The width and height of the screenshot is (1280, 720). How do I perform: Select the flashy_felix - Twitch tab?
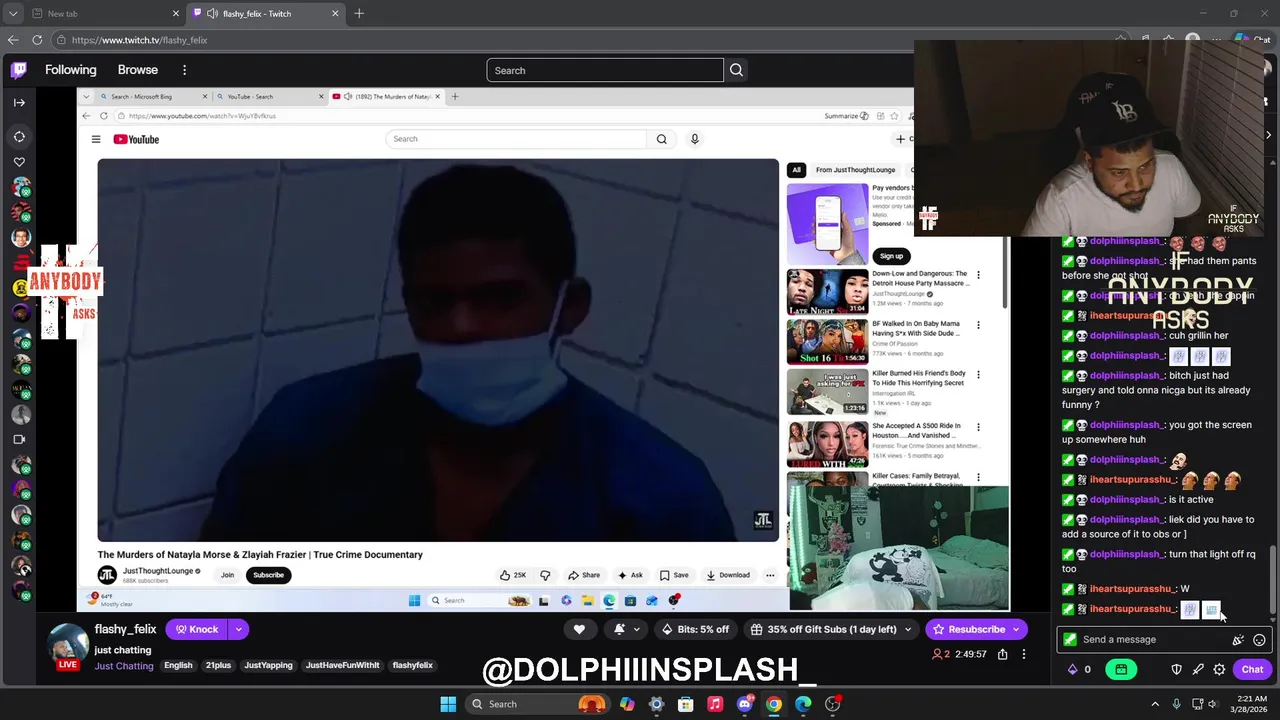[x=265, y=13]
